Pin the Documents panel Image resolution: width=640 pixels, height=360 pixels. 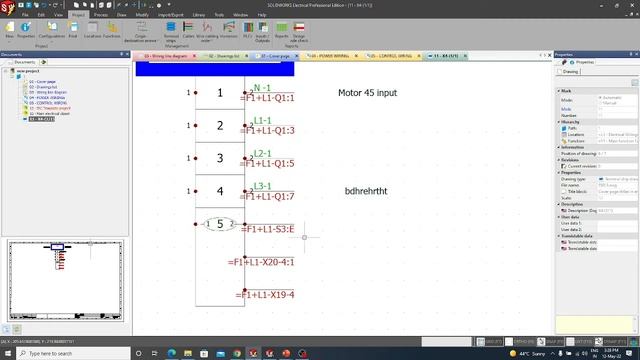121,54
